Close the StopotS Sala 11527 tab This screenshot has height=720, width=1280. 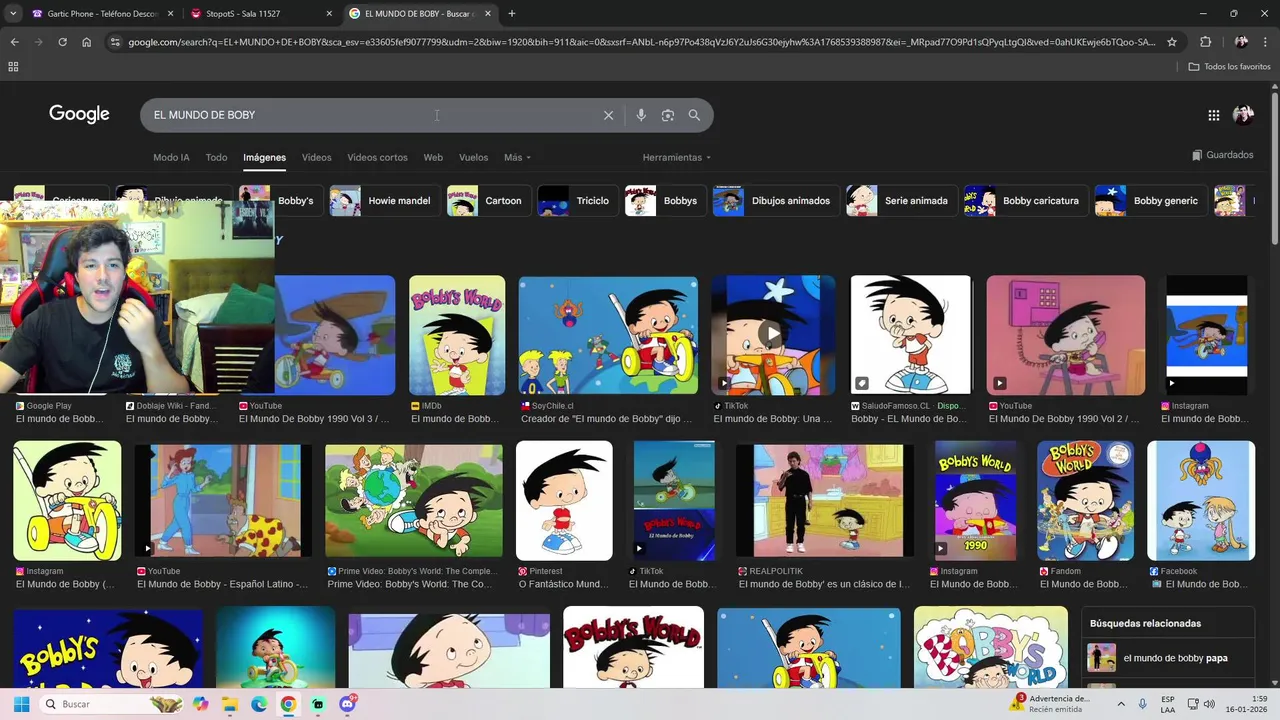[329, 14]
